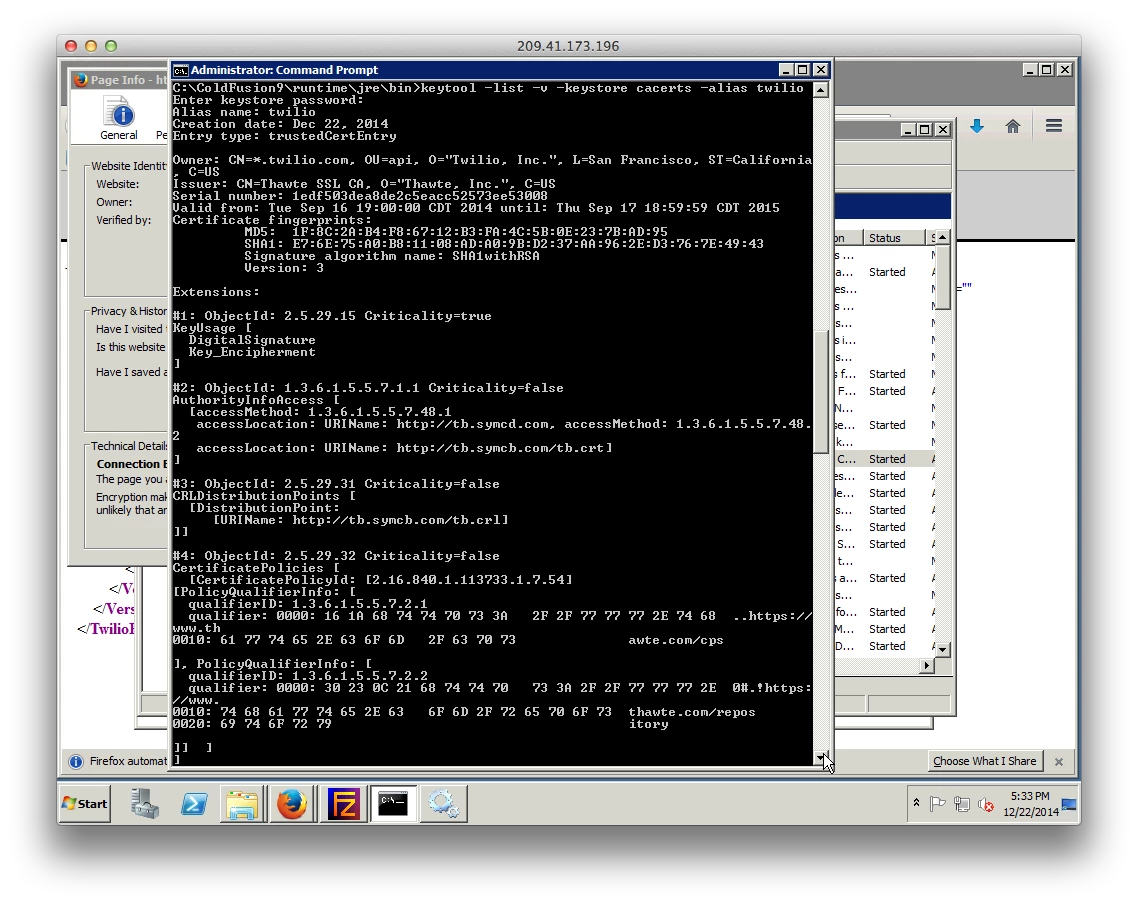Image resolution: width=1138 pixels, height=904 pixels.
Task: Click the muted volume icon in the tray
Action: pos(986,804)
